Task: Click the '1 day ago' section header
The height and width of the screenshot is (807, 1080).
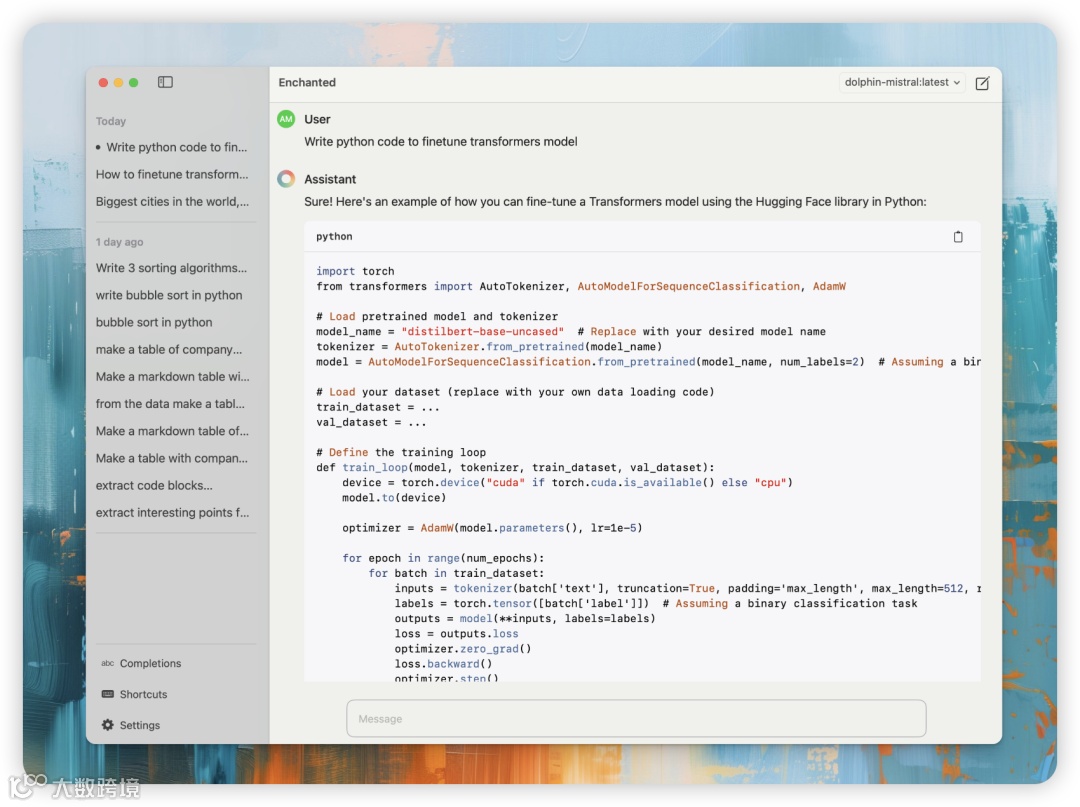Action: pos(120,242)
